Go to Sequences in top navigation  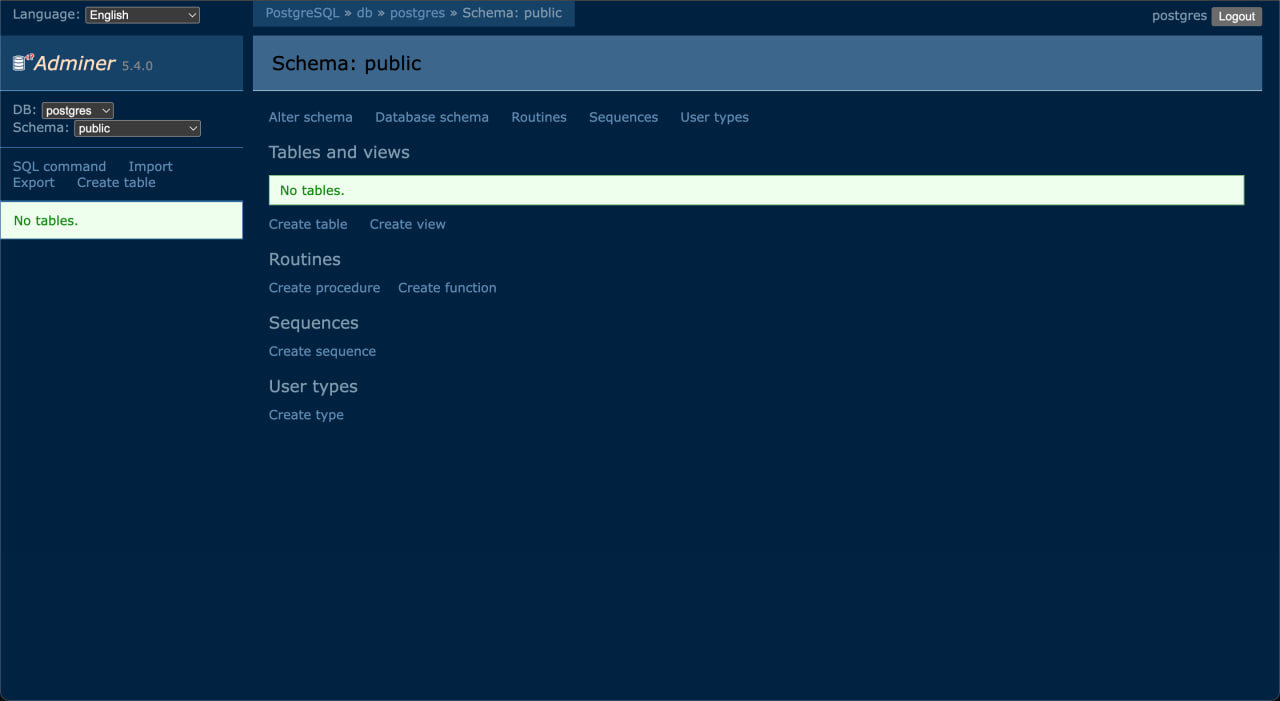pyautogui.click(x=623, y=117)
